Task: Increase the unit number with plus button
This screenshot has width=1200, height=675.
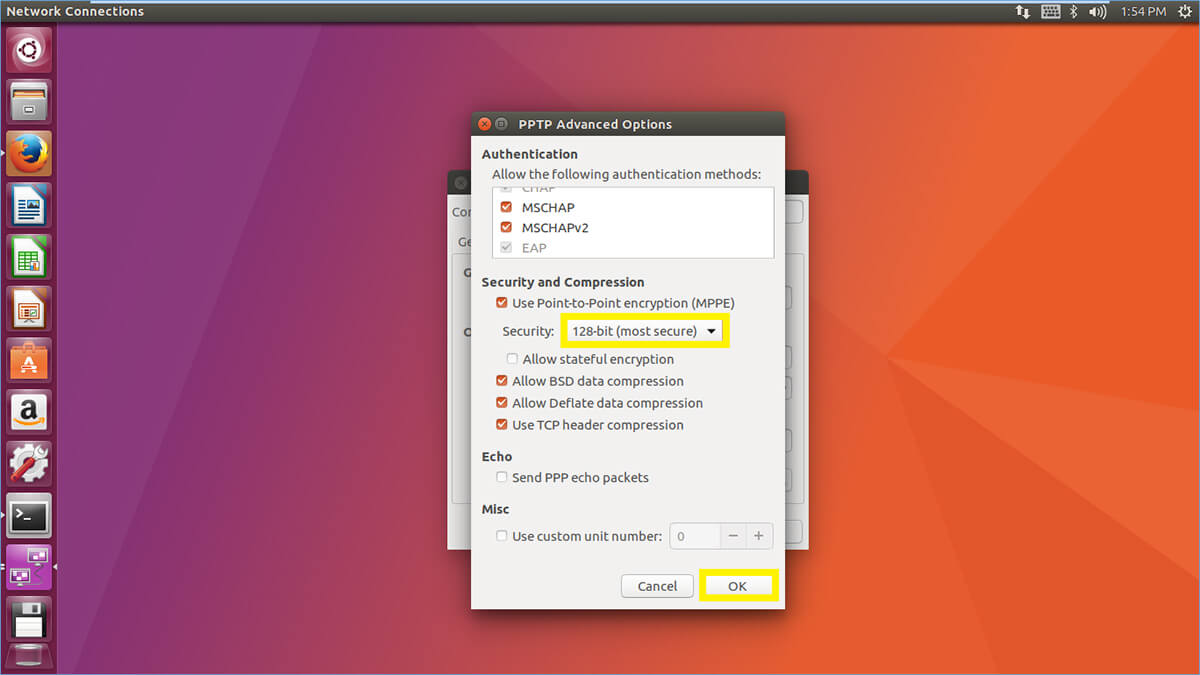Action: (759, 536)
